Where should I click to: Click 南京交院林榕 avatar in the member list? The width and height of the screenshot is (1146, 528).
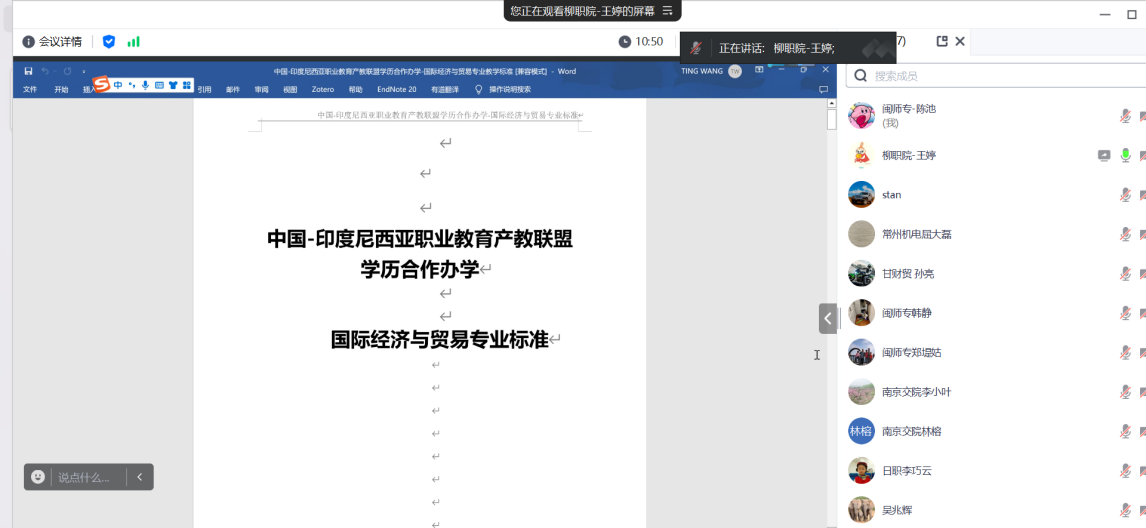point(861,431)
